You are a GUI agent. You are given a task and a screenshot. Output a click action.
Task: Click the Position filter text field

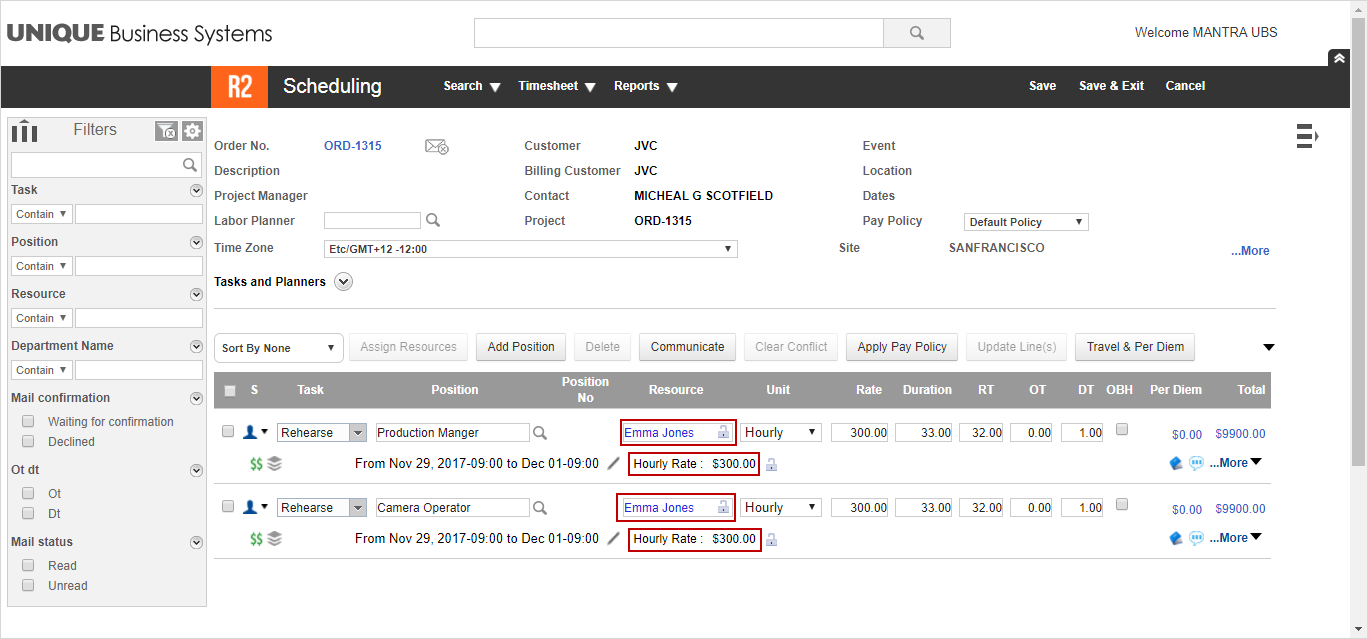click(x=139, y=266)
